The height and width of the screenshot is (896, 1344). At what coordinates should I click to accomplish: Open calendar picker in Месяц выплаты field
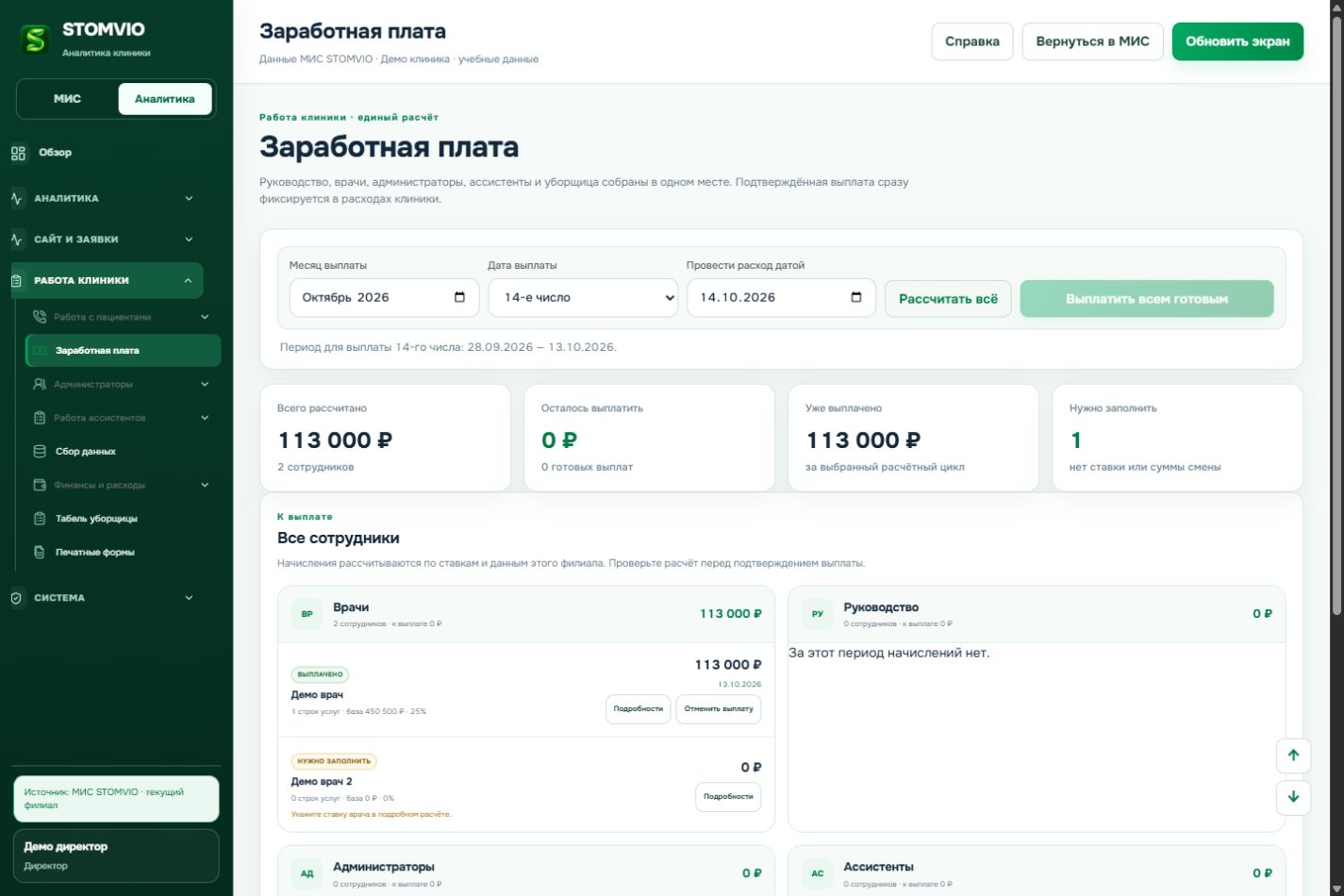[x=459, y=297]
